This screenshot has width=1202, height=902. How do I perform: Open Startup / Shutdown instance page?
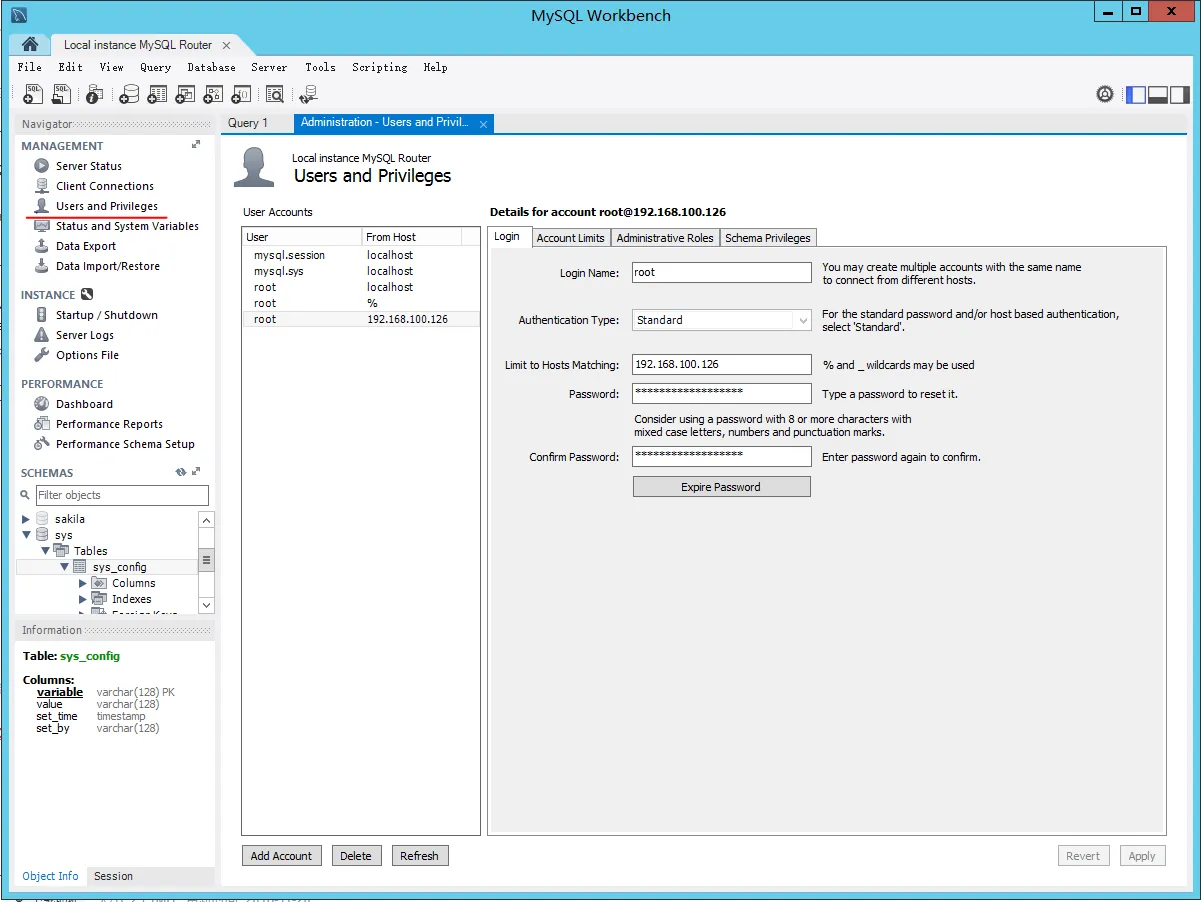(x=106, y=315)
